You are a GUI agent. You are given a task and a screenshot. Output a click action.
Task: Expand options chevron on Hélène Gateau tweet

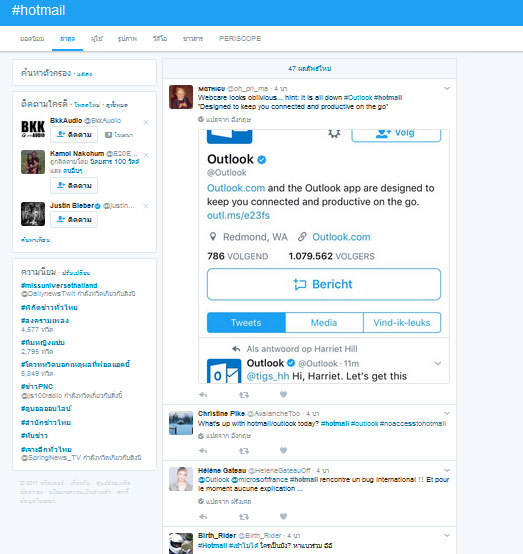tap(447, 470)
